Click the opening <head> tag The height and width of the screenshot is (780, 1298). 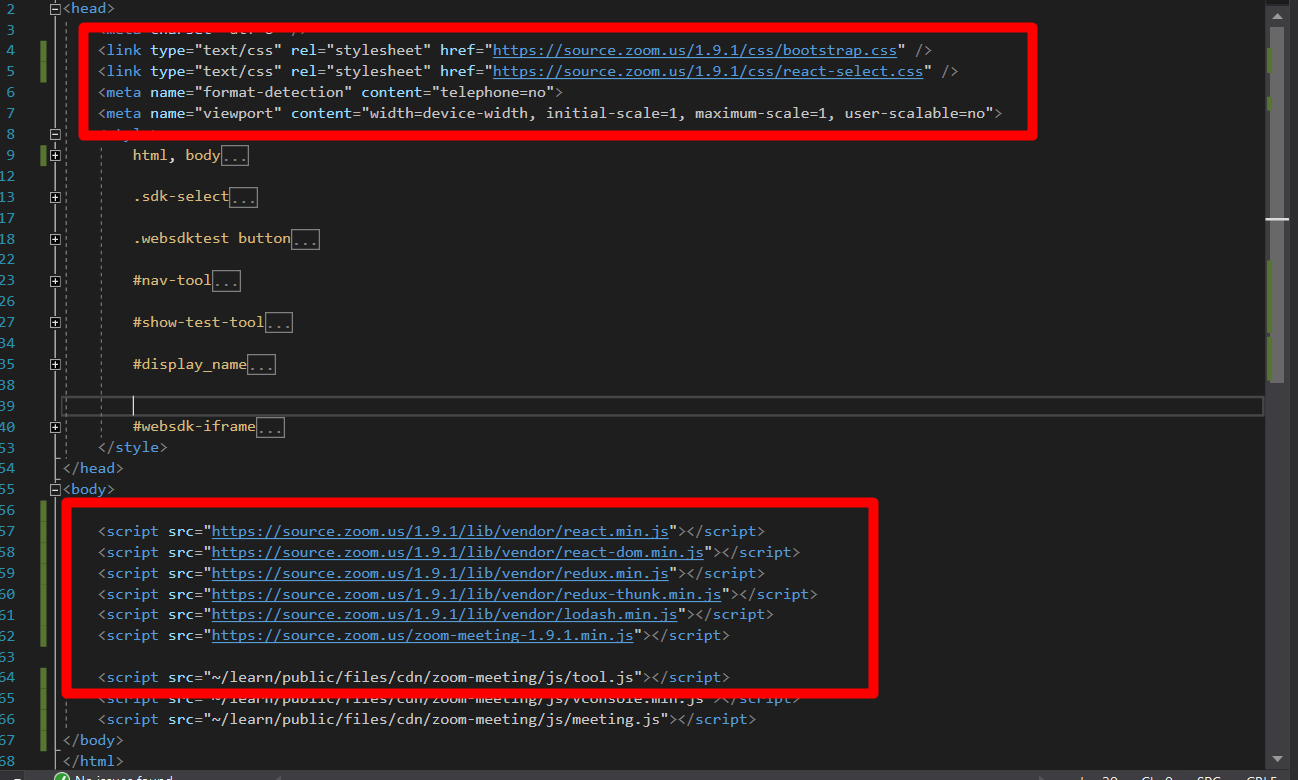coord(89,8)
